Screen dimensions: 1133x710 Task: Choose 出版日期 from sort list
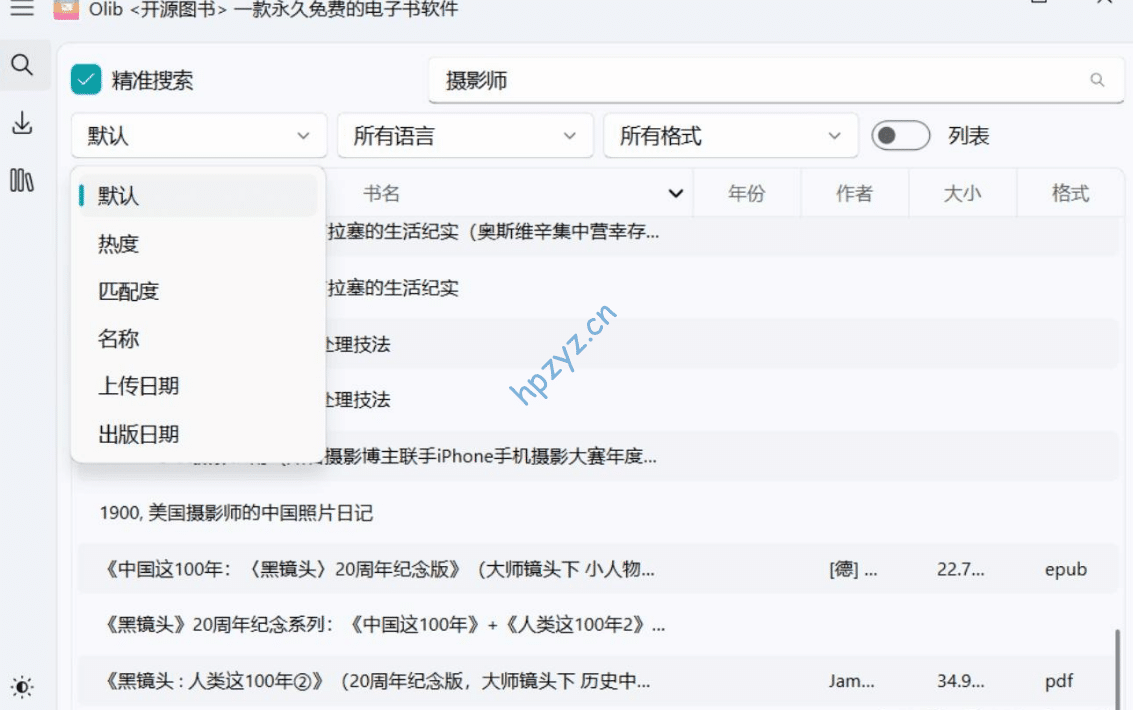click(139, 434)
